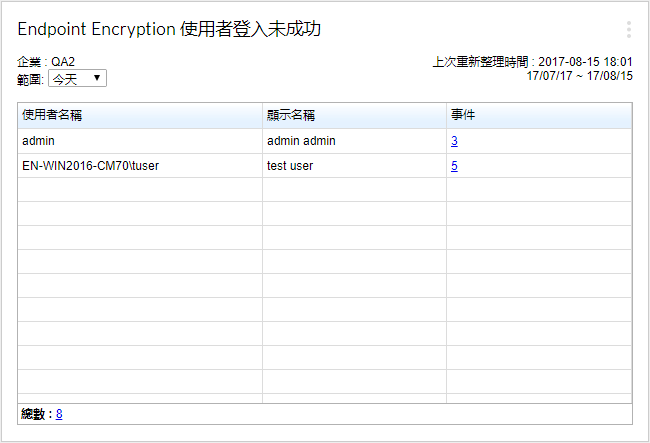Click the 使用者名稱 column header
This screenshot has width=650, height=443.
pyautogui.click(x=52, y=116)
